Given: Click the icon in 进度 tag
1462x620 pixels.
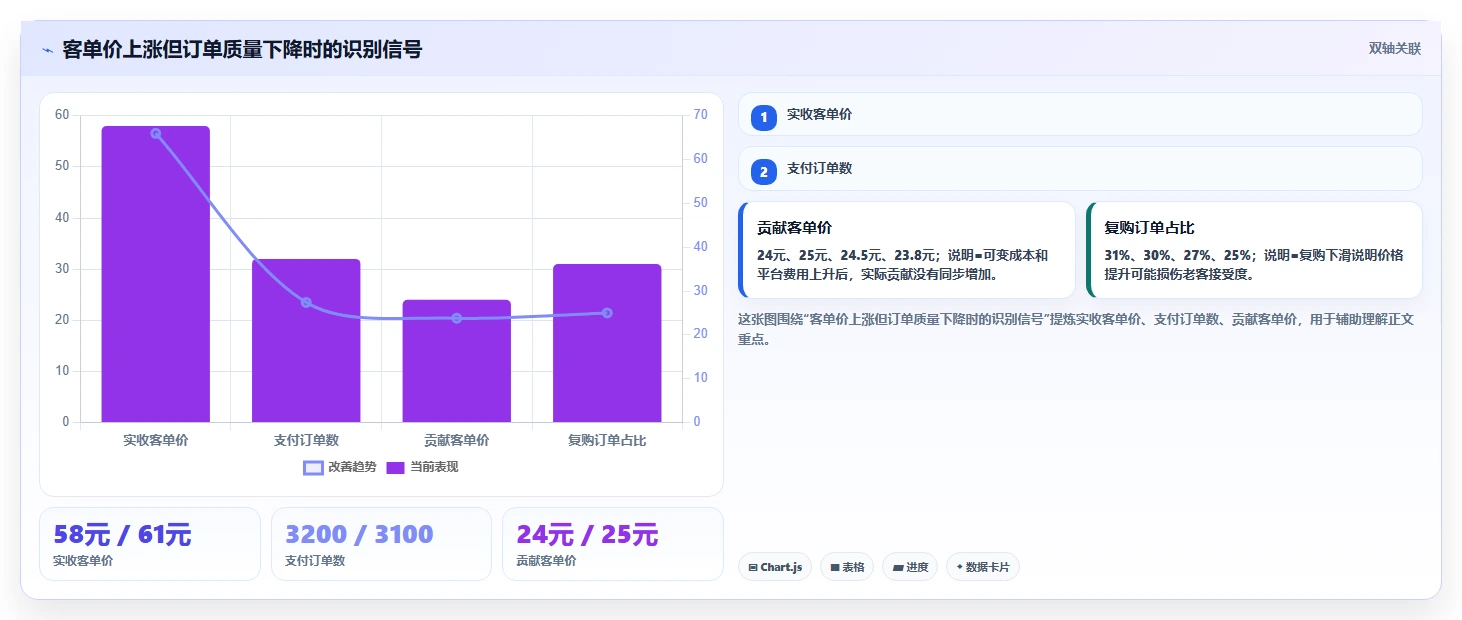Looking at the screenshot, I should [x=898, y=567].
